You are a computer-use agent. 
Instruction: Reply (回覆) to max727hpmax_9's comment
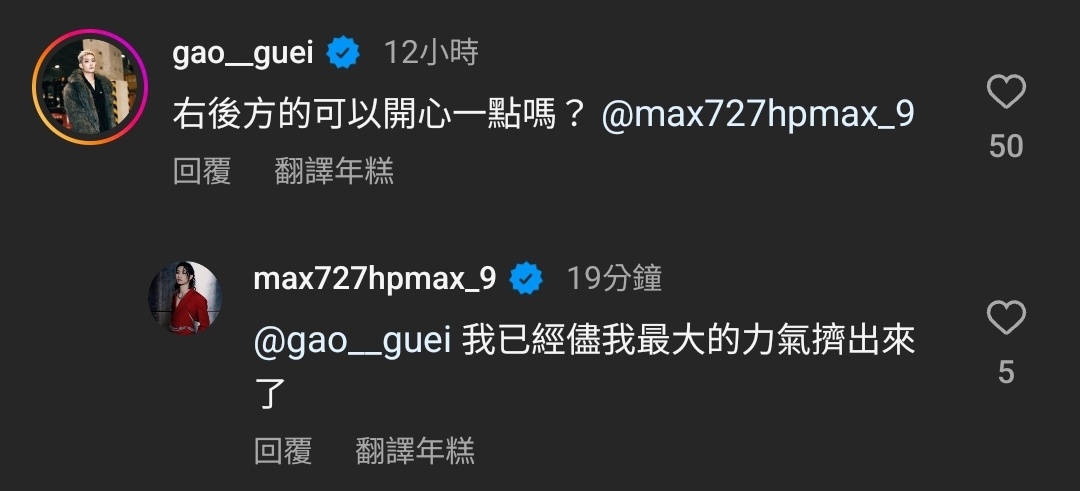point(283,451)
